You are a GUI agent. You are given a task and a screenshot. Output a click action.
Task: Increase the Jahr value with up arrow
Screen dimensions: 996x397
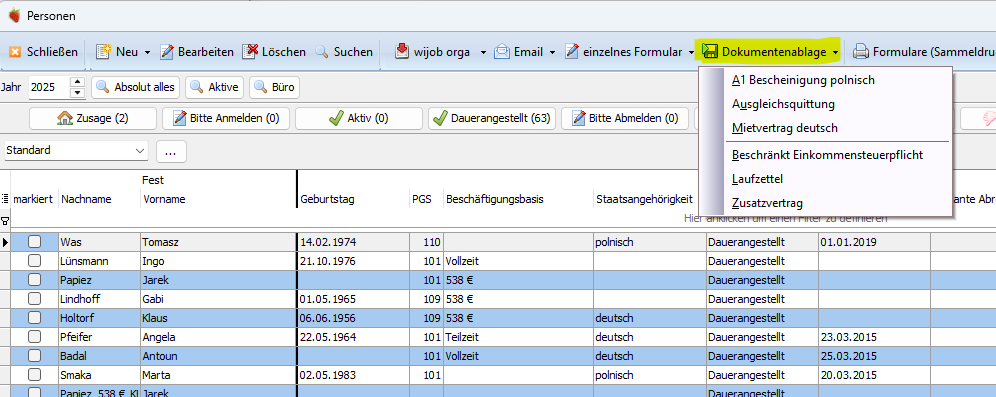[x=77, y=82]
